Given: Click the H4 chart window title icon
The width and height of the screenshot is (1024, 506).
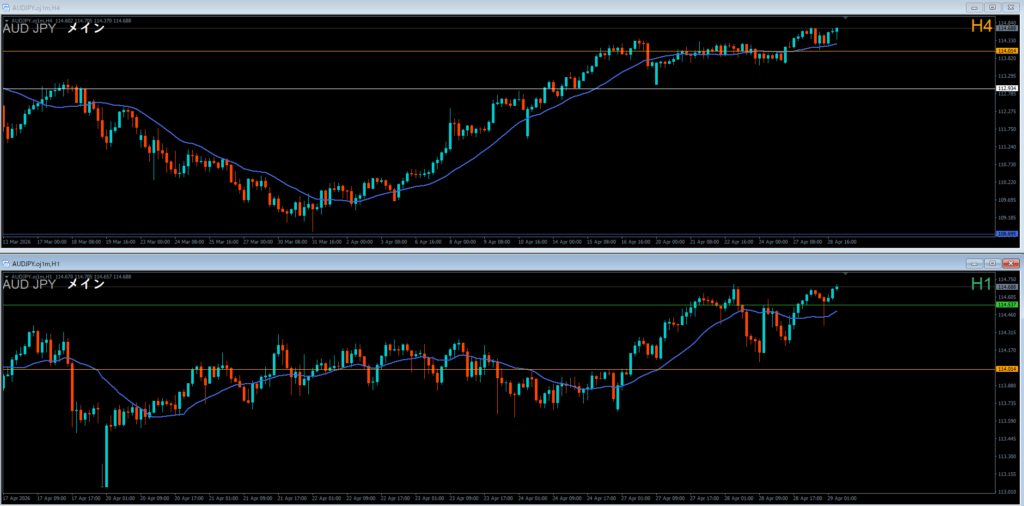Looking at the screenshot, I should pos(7,7).
